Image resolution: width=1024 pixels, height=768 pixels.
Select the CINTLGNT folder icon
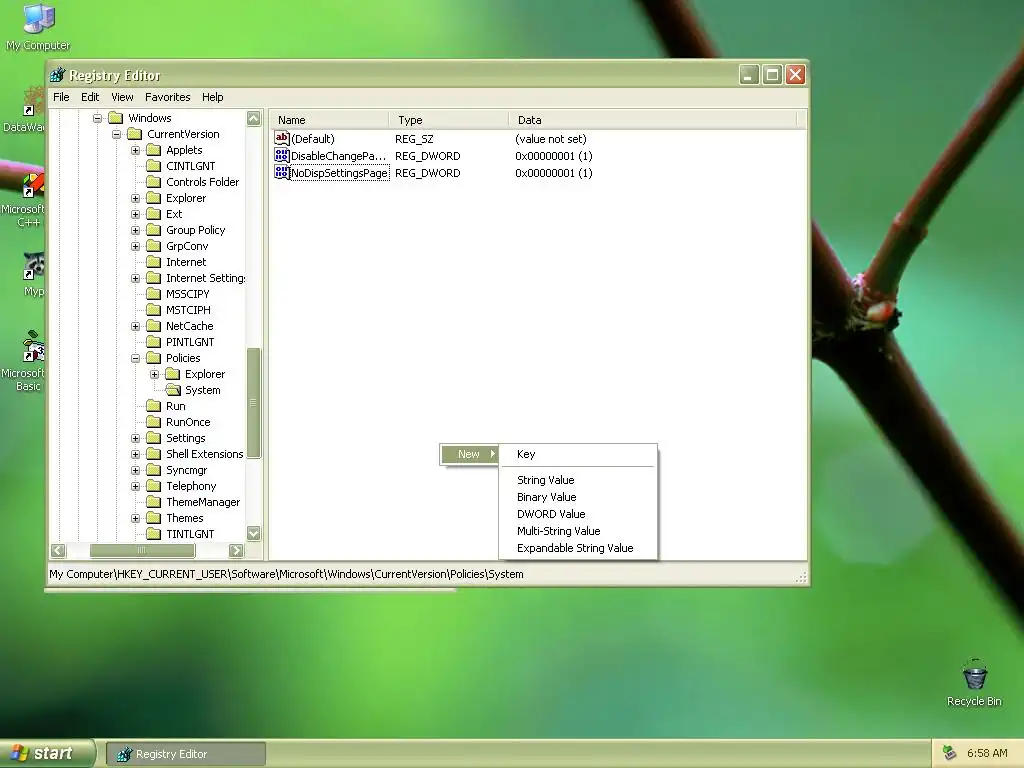coord(153,166)
